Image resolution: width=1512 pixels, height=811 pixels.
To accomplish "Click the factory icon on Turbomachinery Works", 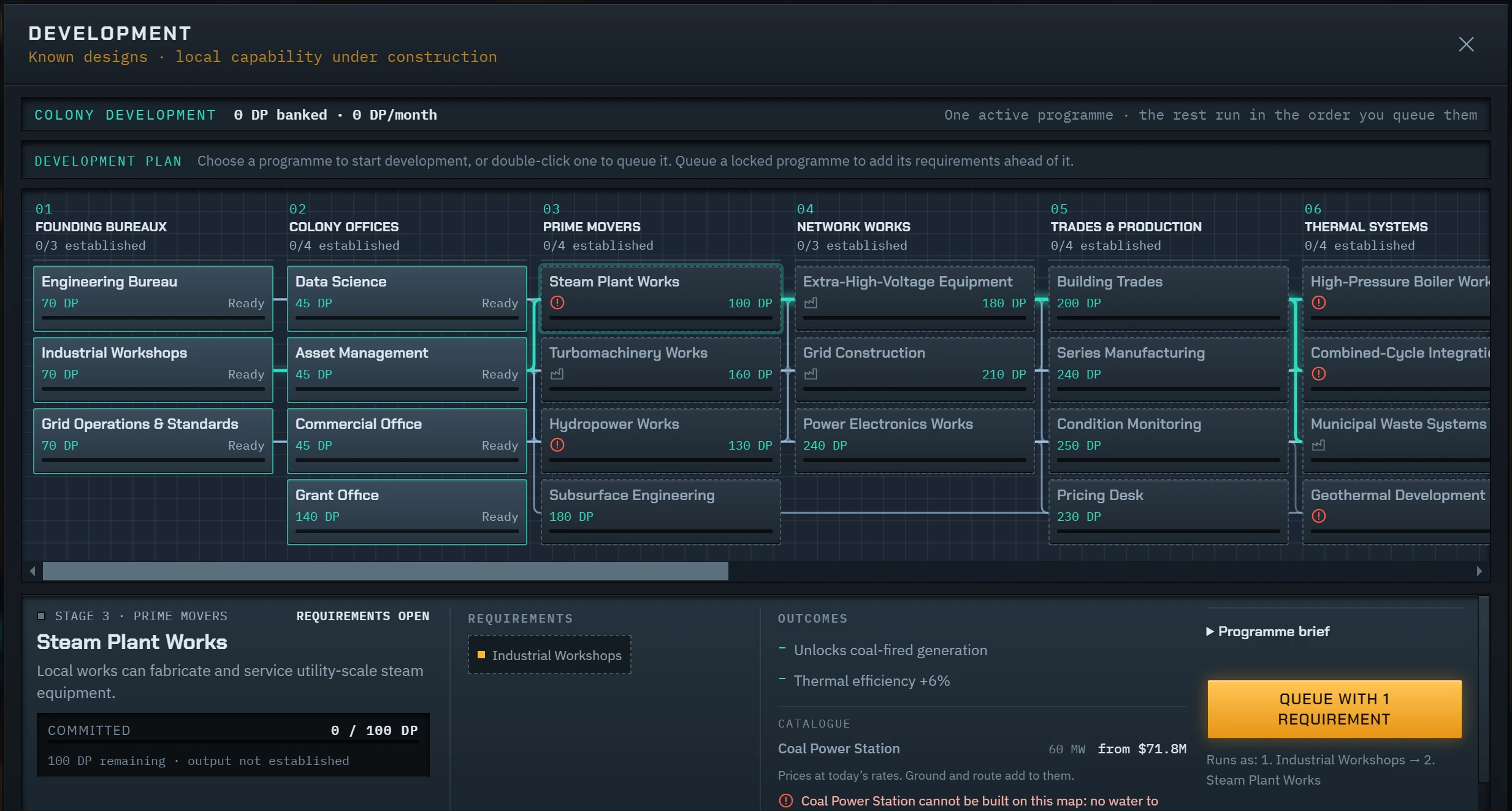I will tap(557, 374).
